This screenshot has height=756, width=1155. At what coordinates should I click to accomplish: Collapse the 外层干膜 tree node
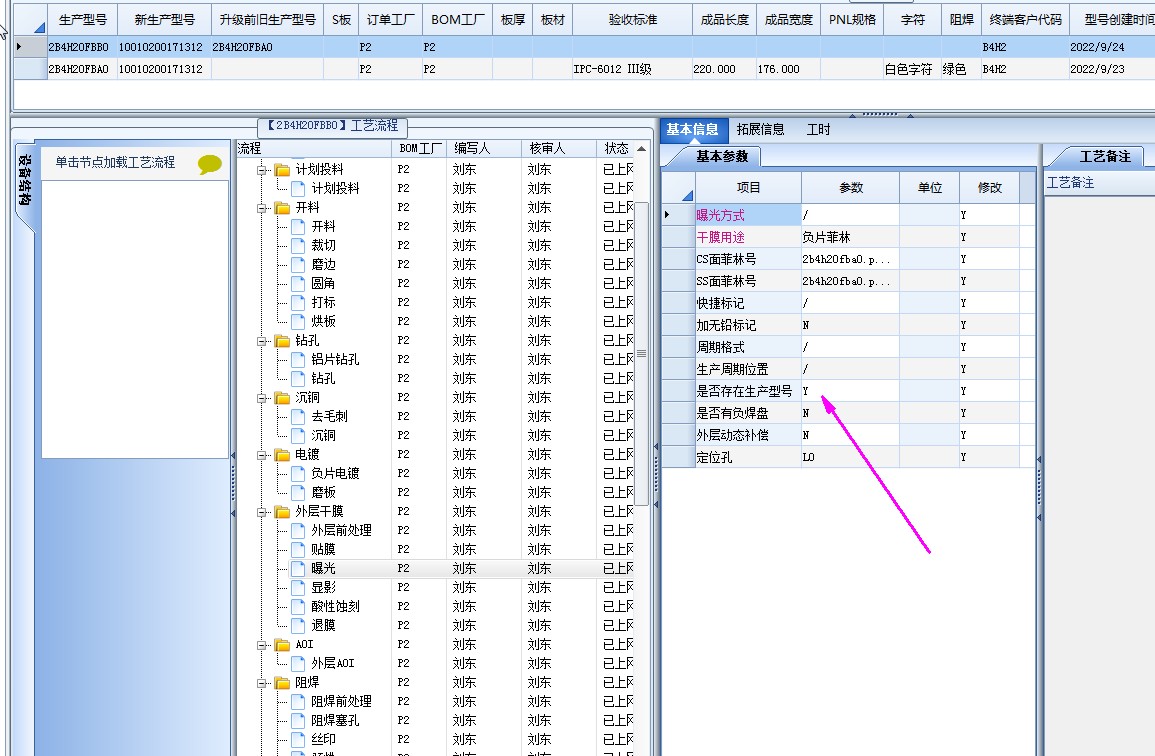(x=261, y=512)
